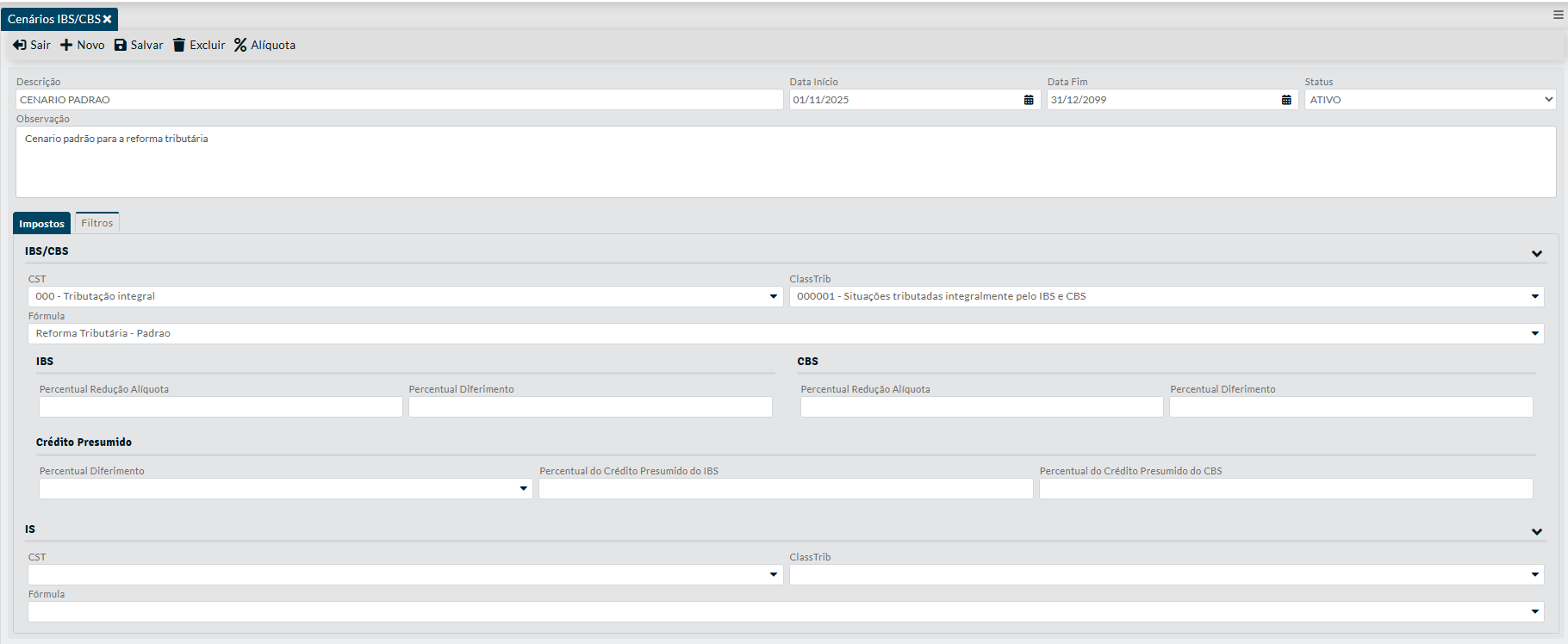Click the Sair exit icon
The width and height of the screenshot is (1568, 644).
(x=20, y=45)
